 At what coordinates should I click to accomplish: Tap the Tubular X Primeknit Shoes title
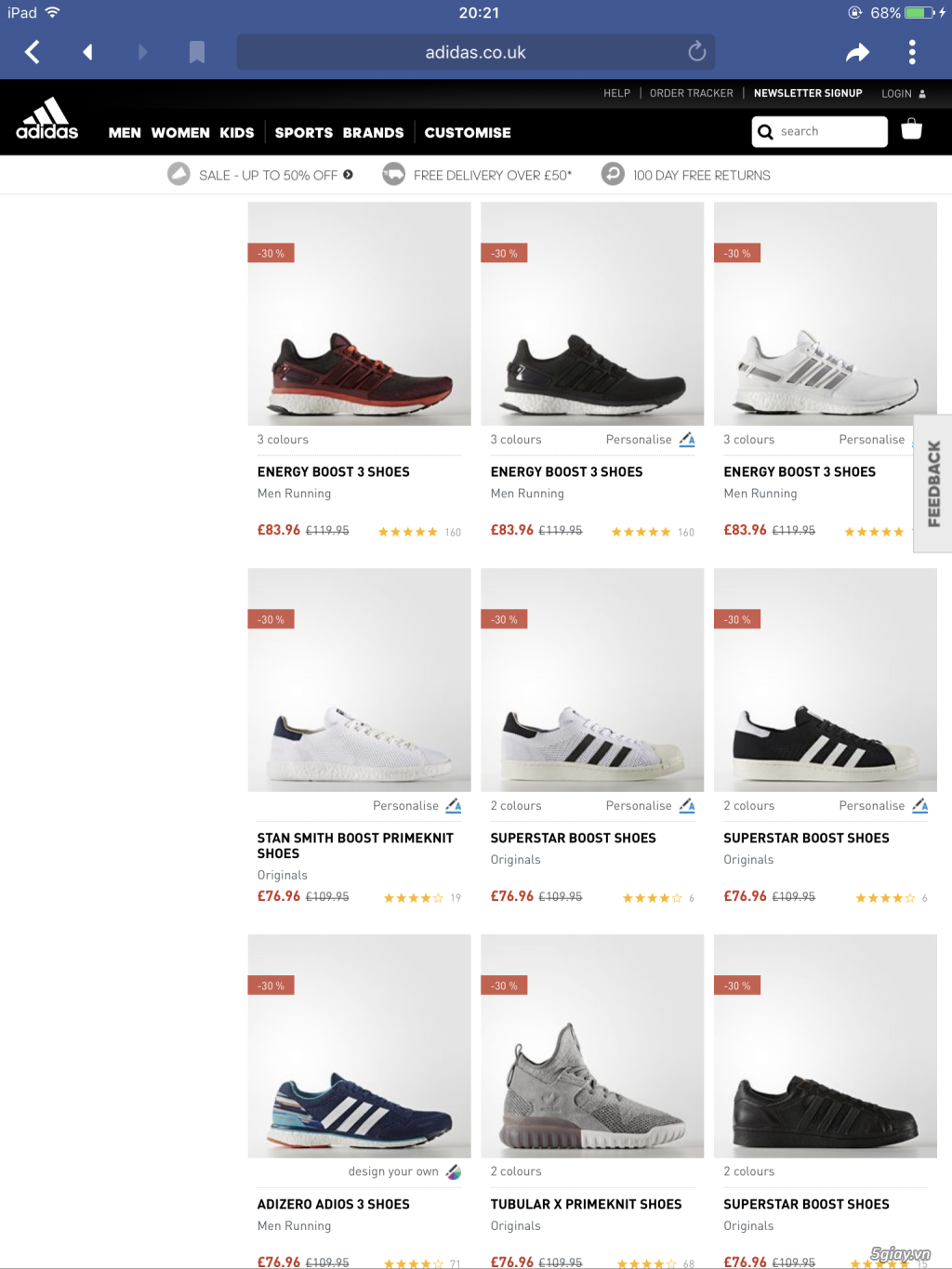coord(586,1204)
